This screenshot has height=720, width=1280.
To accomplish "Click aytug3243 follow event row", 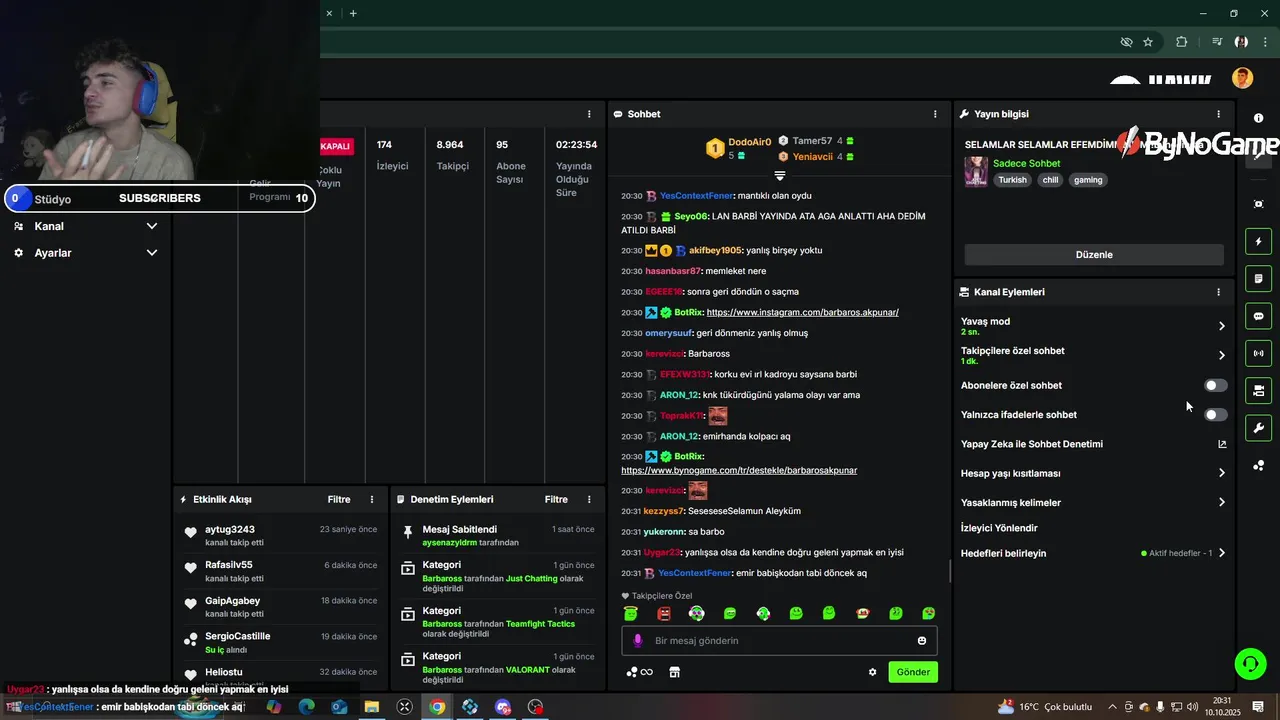I will click(280, 535).
